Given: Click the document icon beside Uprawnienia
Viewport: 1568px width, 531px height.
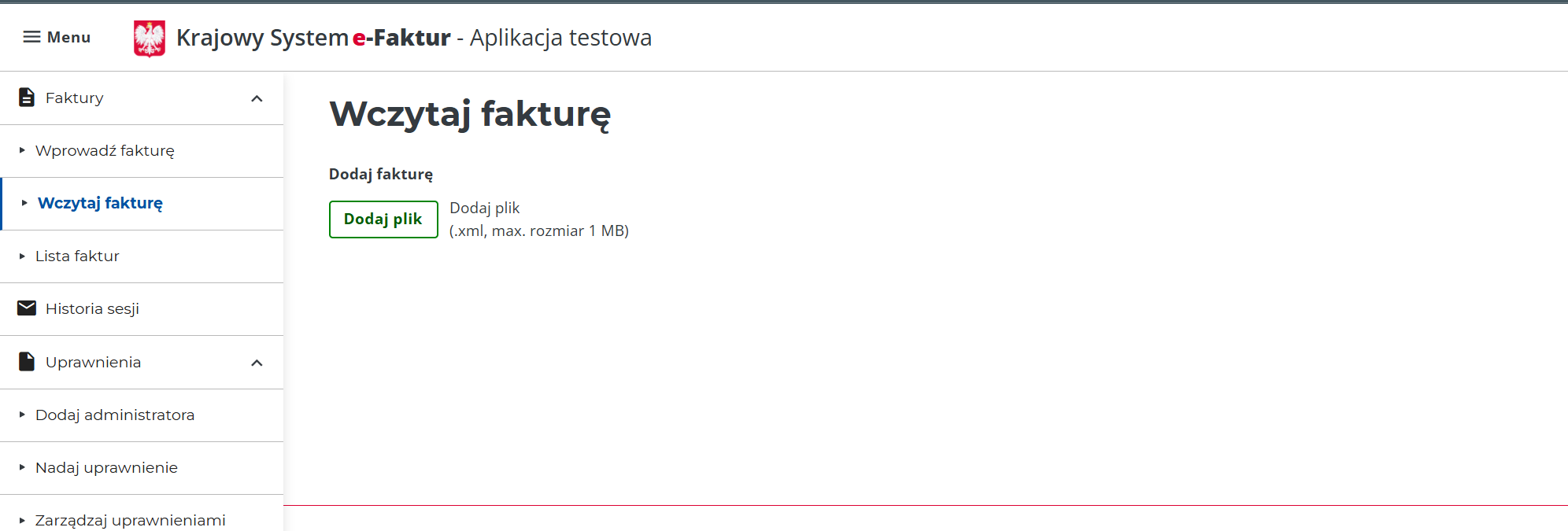Looking at the screenshot, I should (x=26, y=362).
